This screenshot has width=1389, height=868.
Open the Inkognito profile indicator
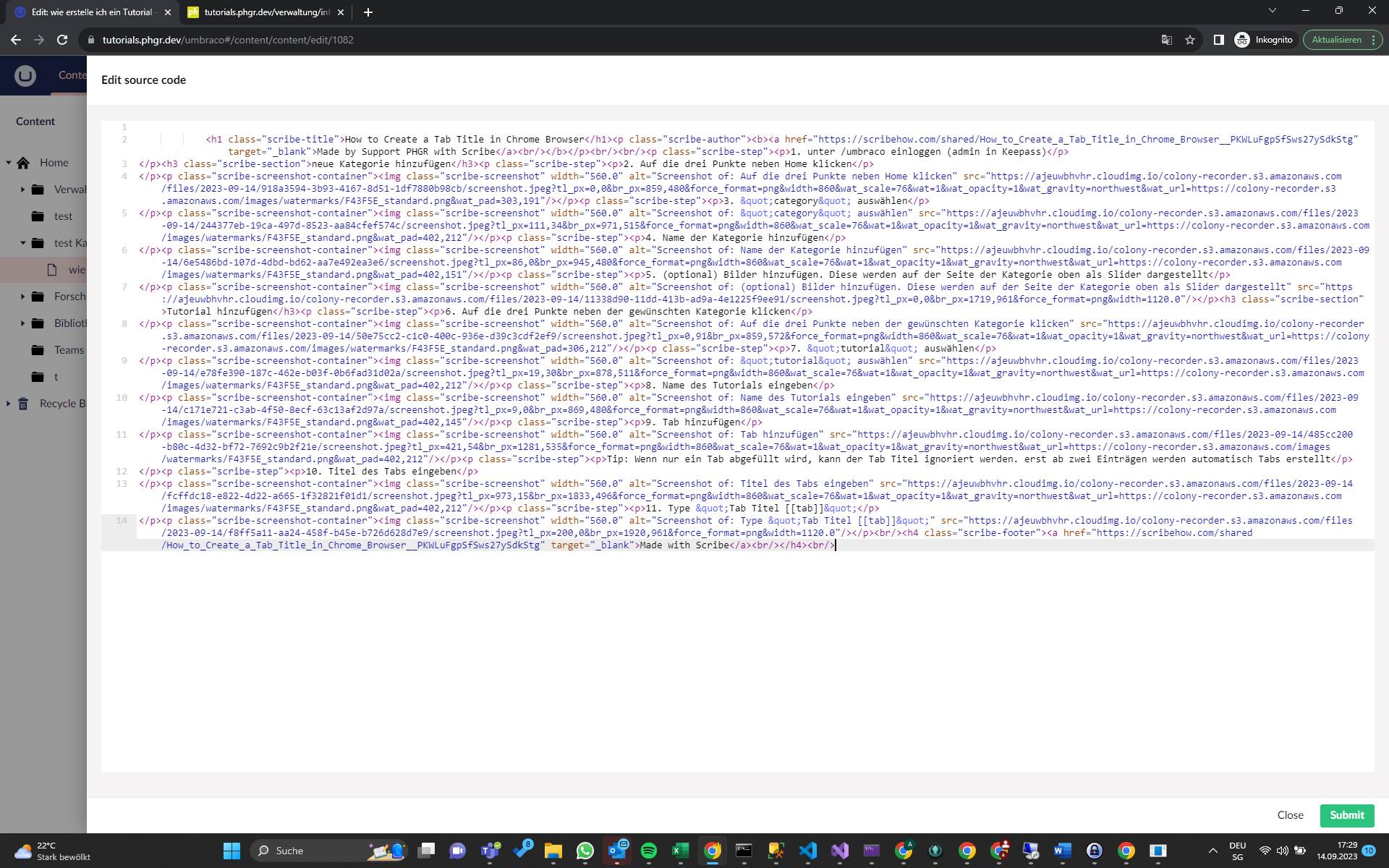1263,40
